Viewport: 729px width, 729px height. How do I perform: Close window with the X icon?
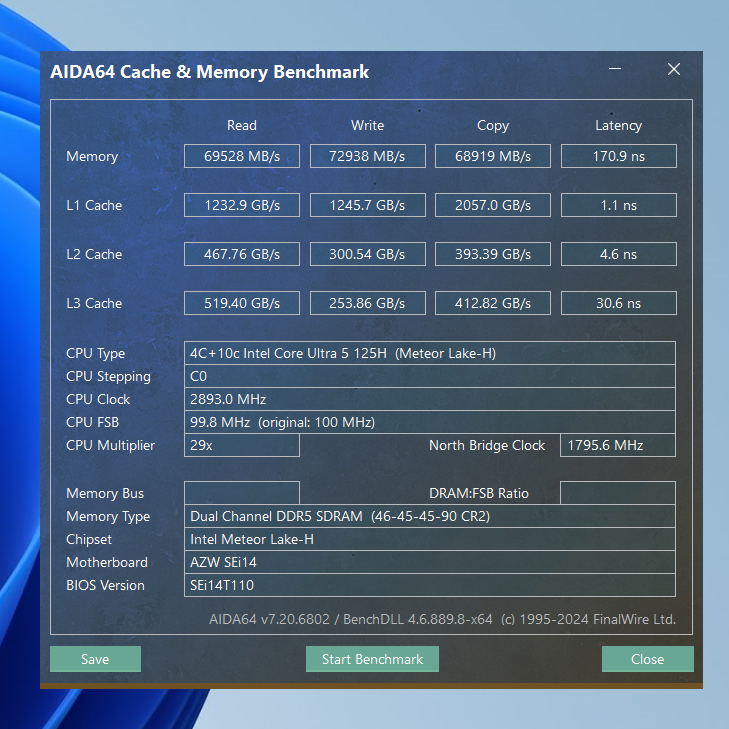click(x=674, y=69)
